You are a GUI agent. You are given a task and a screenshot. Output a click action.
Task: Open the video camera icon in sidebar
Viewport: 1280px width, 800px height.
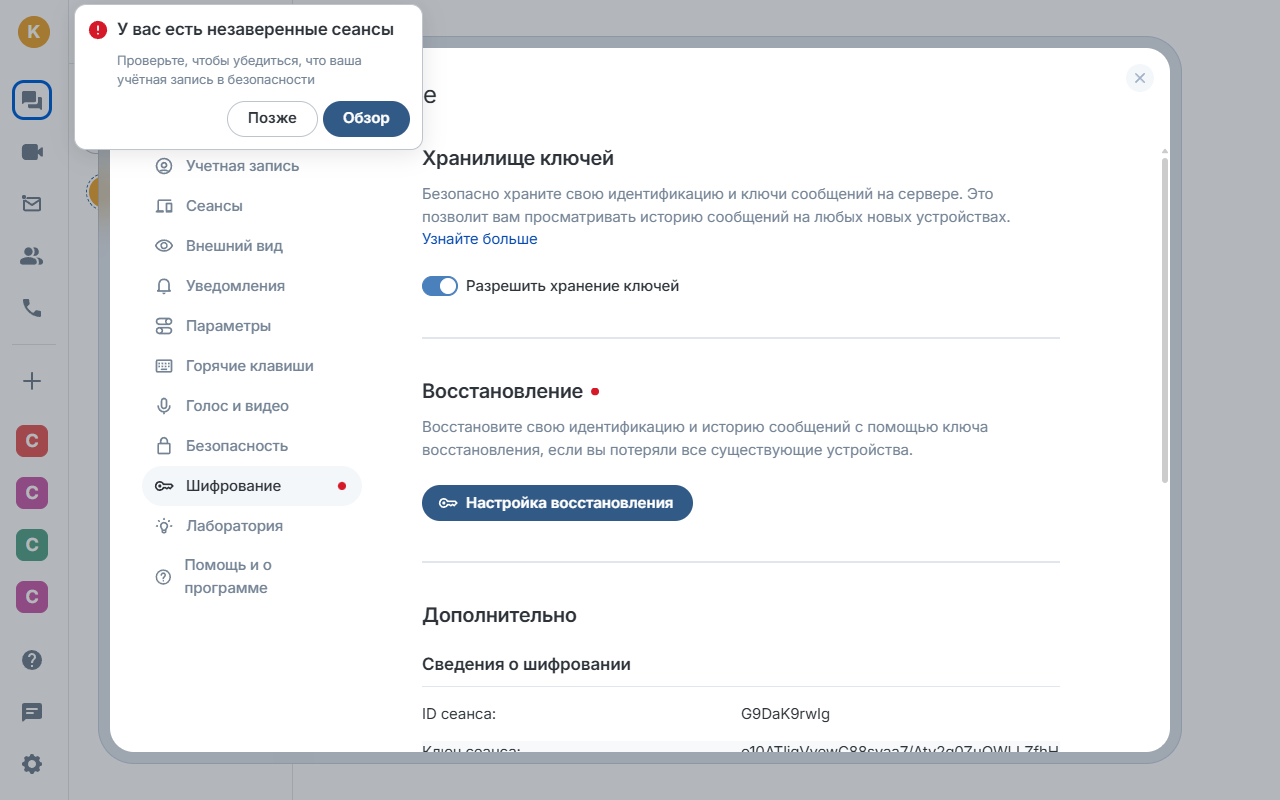point(32,152)
